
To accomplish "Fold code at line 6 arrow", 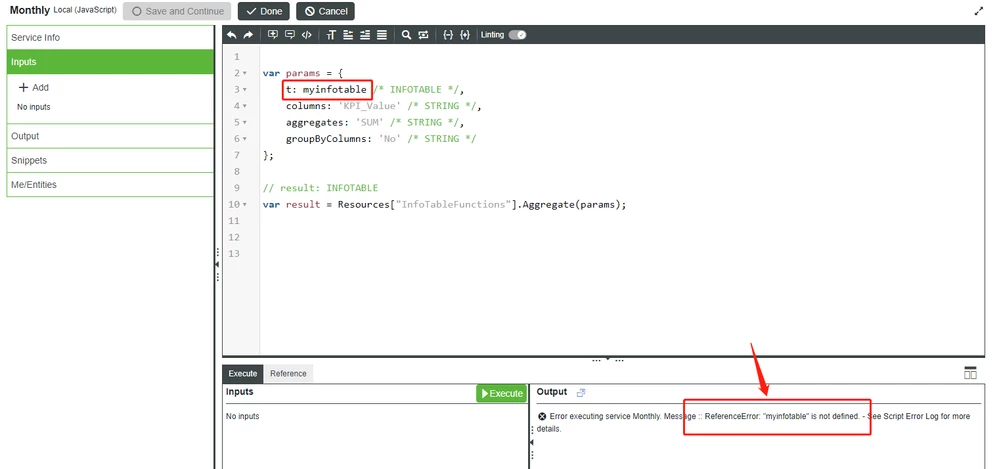I will click(245, 139).
